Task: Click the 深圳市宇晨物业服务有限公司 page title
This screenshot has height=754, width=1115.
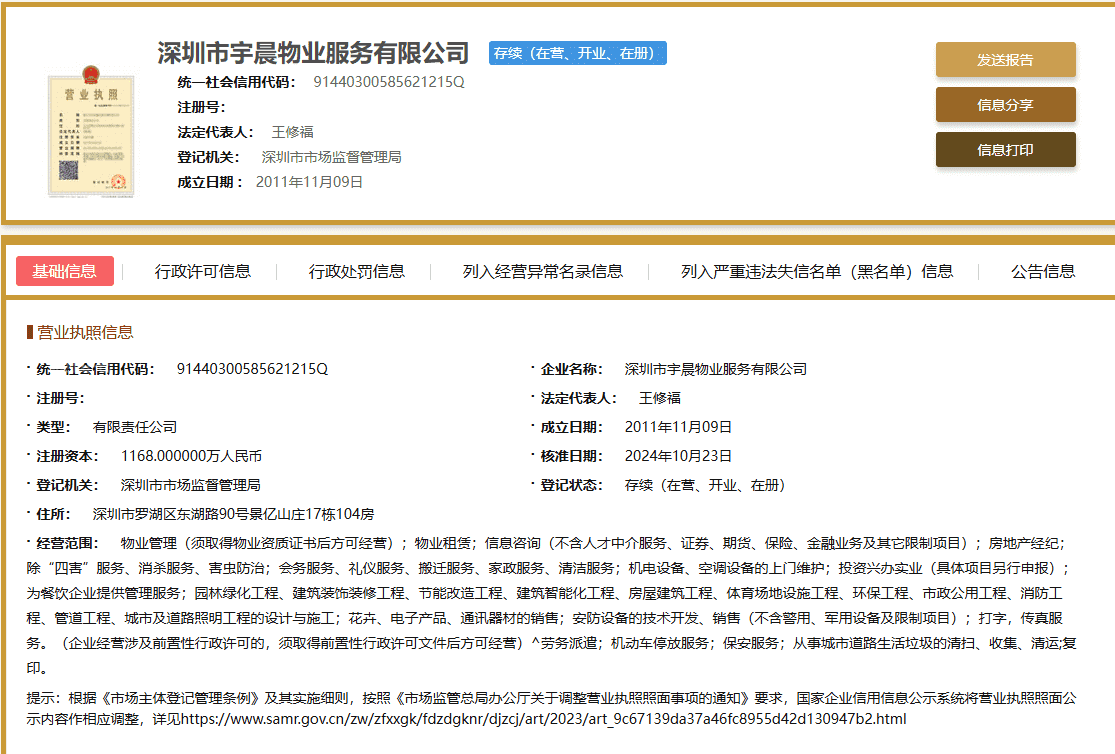Action: tap(313, 53)
